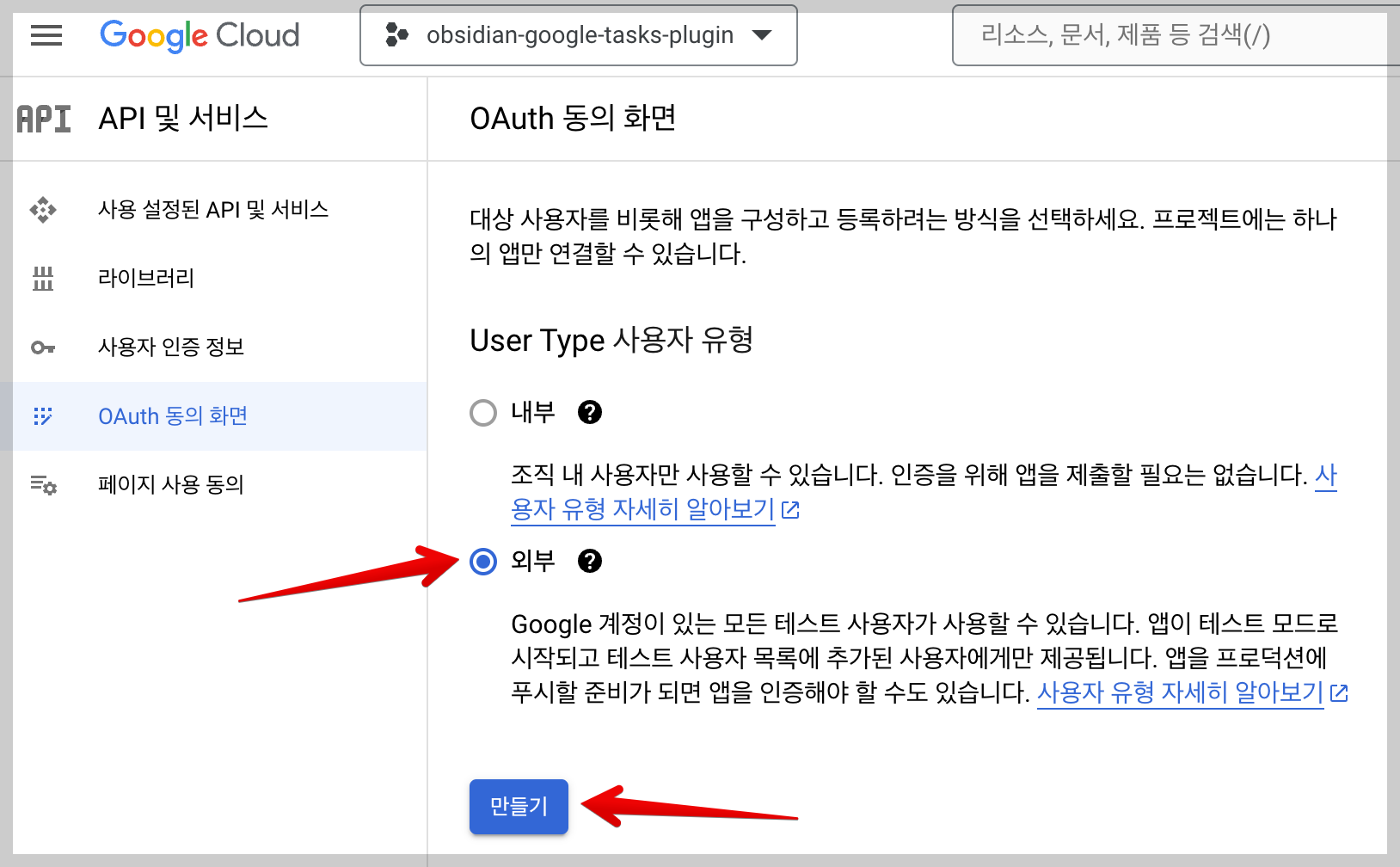
Task: Click the 'User Type 사용자 유형' heading
Action: point(611,341)
